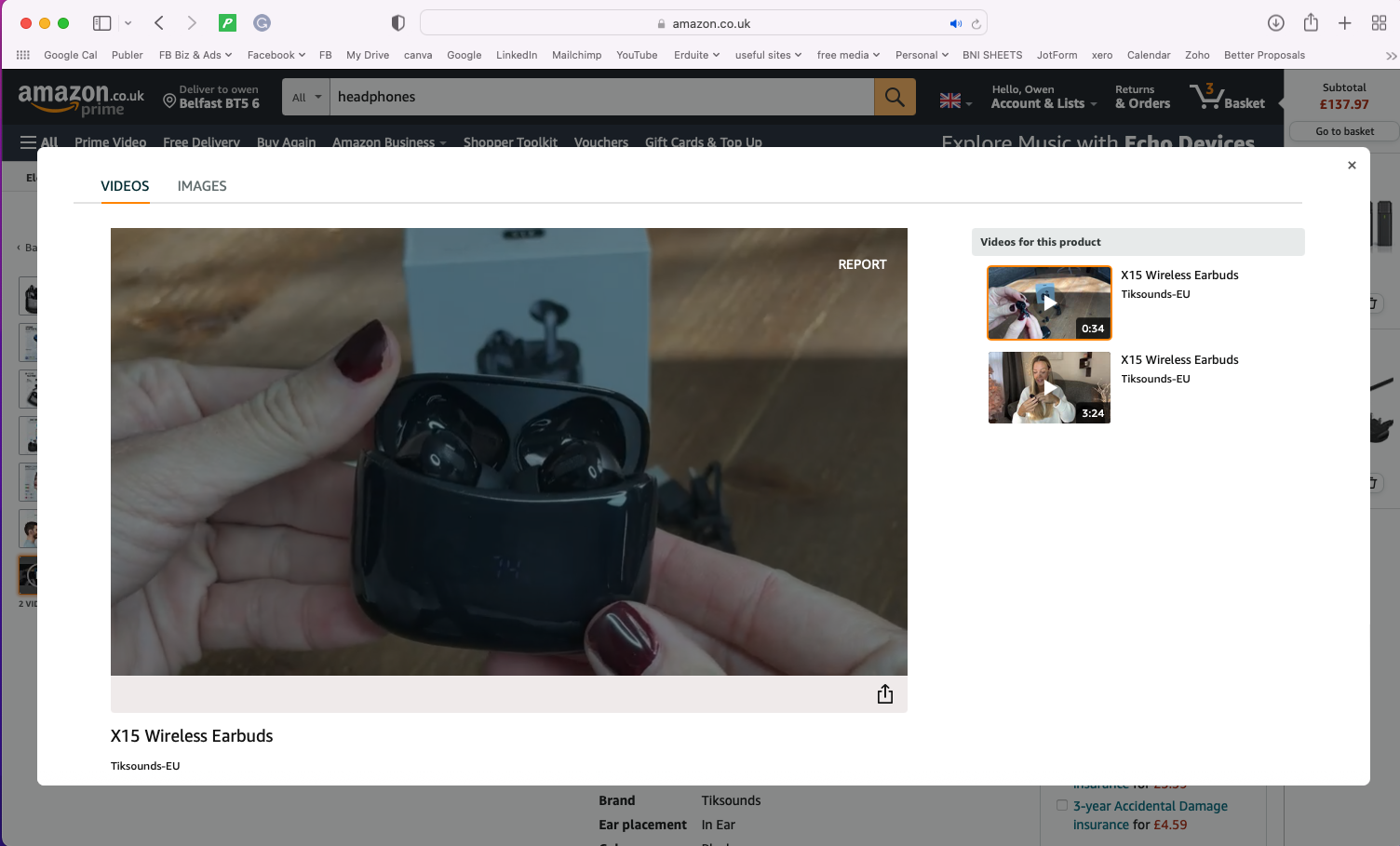
Task: Open the xero bookmark
Action: (x=1102, y=55)
